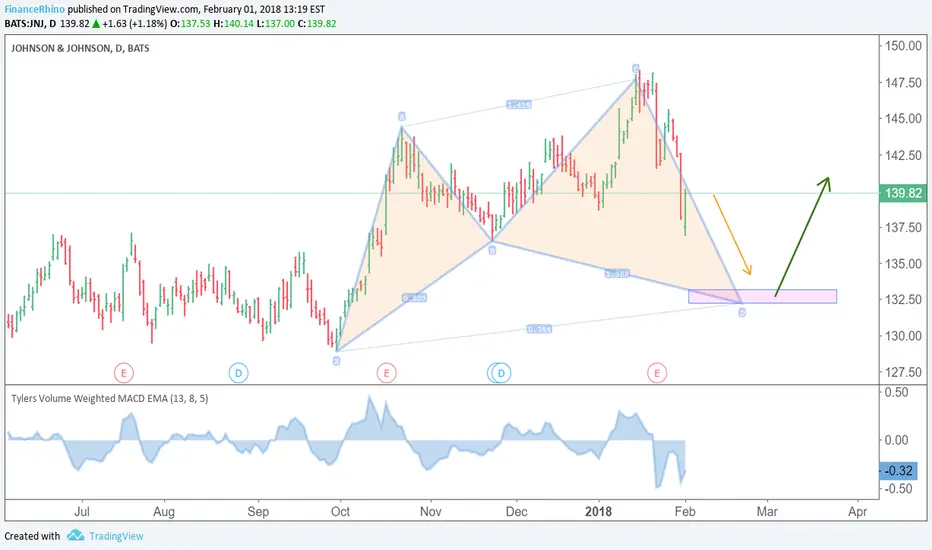Click the 0.00 indicator axis label
This screenshot has height=550, width=932.
coord(897,440)
